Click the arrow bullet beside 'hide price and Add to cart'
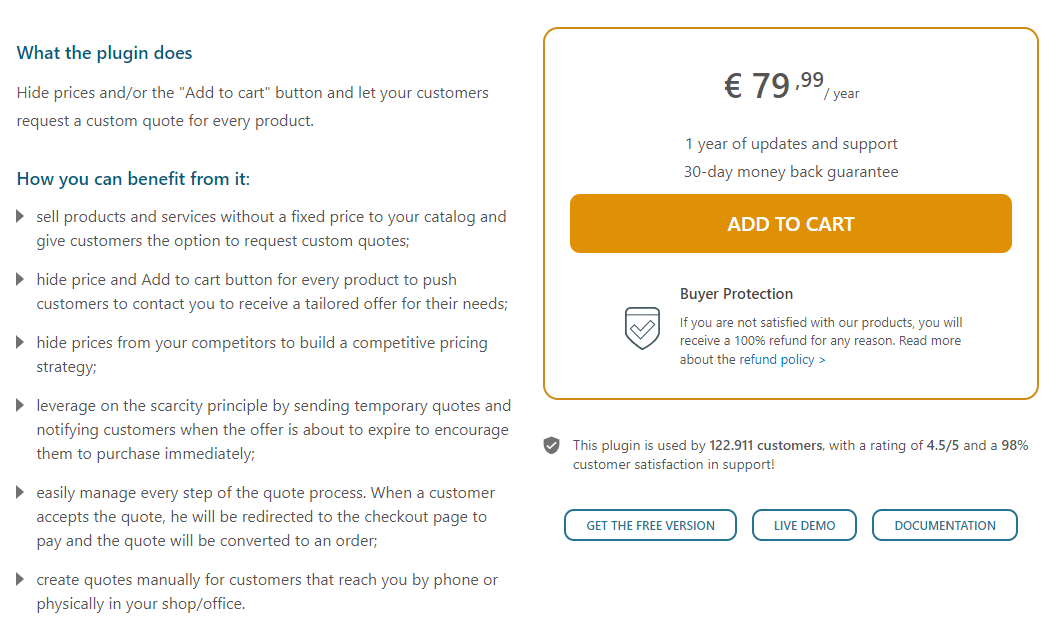 tap(21, 280)
